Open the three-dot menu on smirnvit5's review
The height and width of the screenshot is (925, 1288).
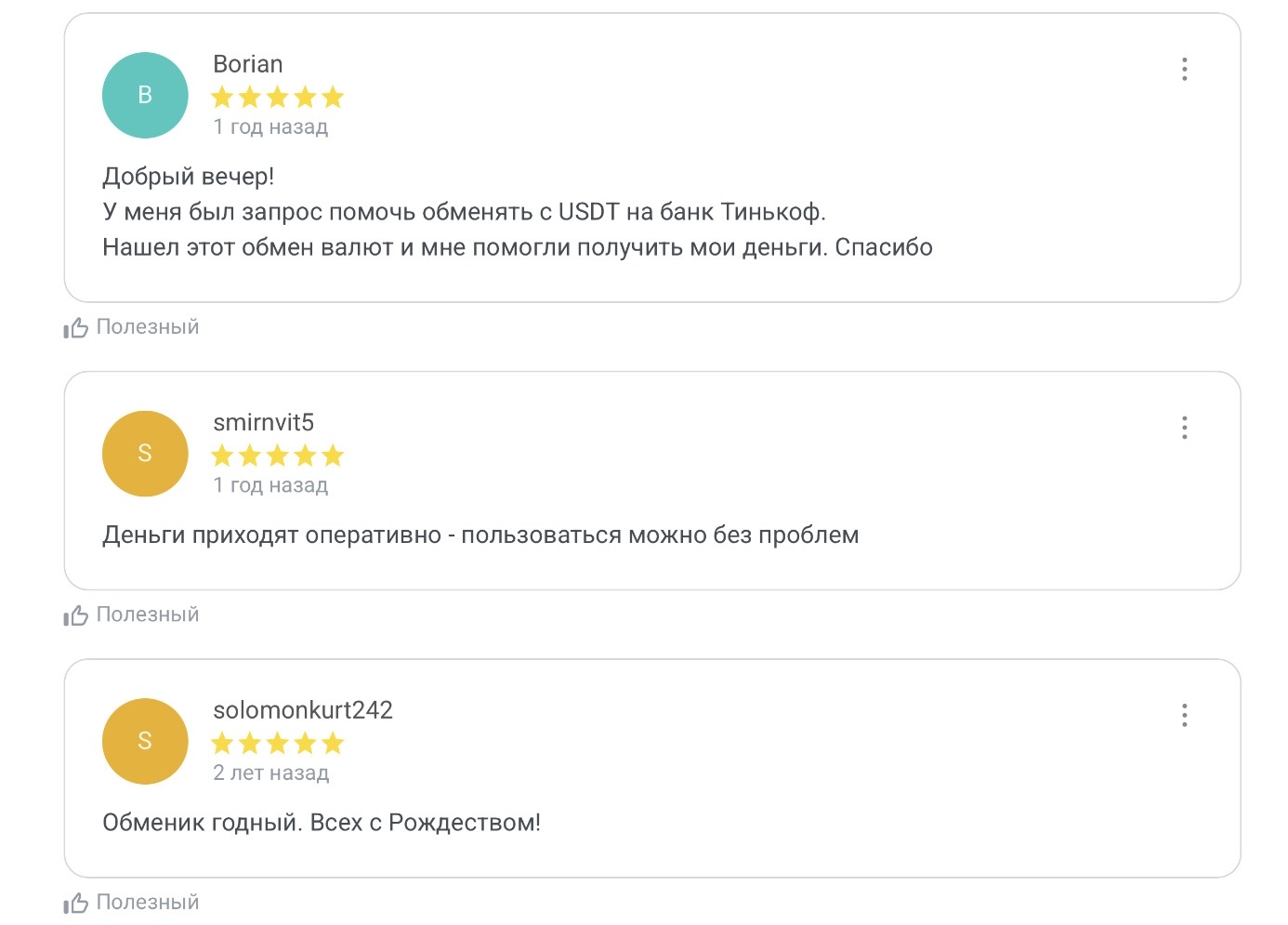pos(1184,428)
